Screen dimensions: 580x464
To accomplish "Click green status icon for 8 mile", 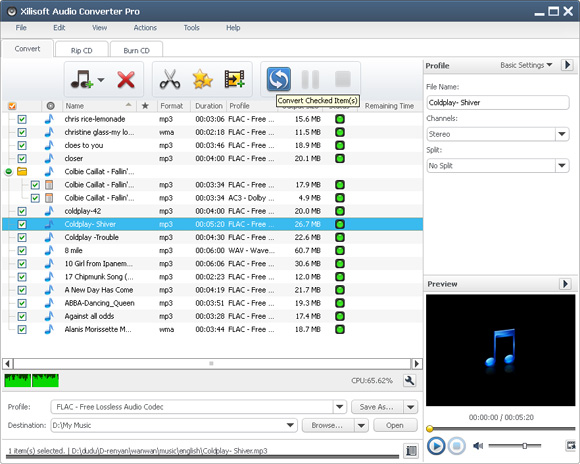I will point(340,251).
